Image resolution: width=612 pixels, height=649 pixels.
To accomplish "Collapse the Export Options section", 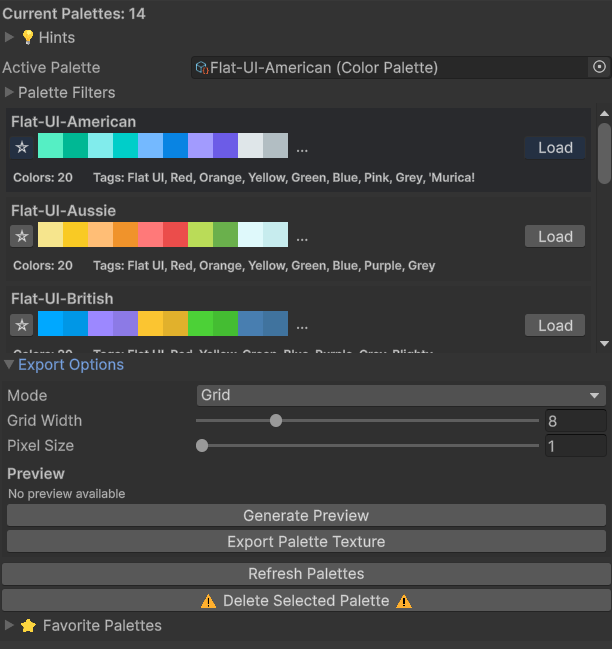I will [9, 364].
